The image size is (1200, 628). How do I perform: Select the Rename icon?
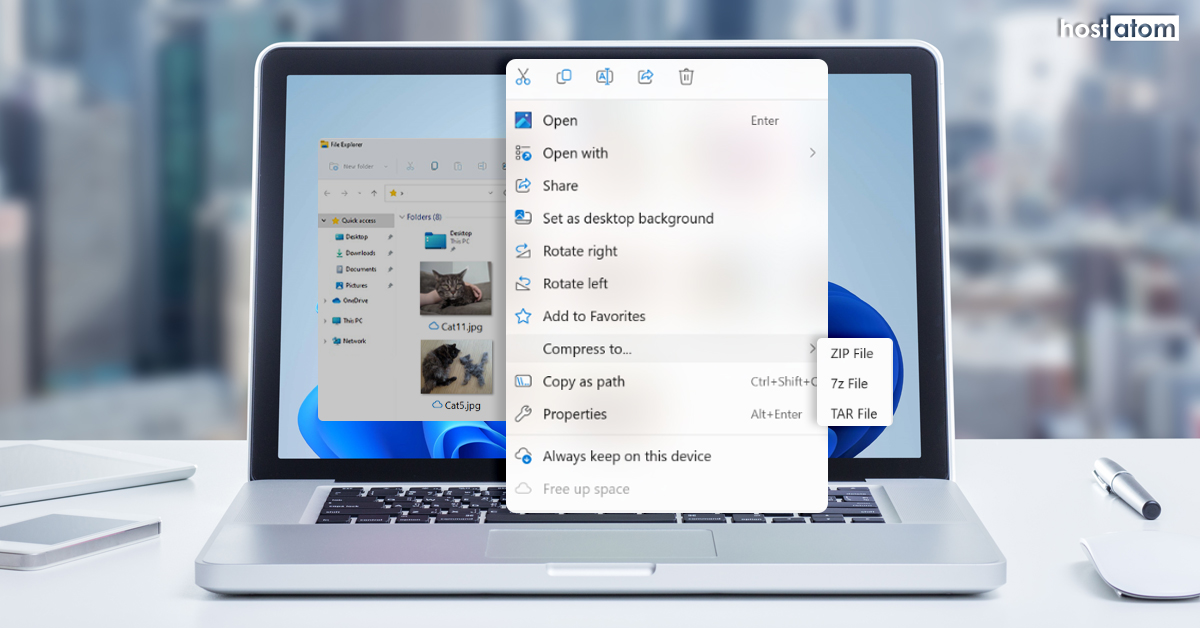pyautogui.click(x=604, y=77)
